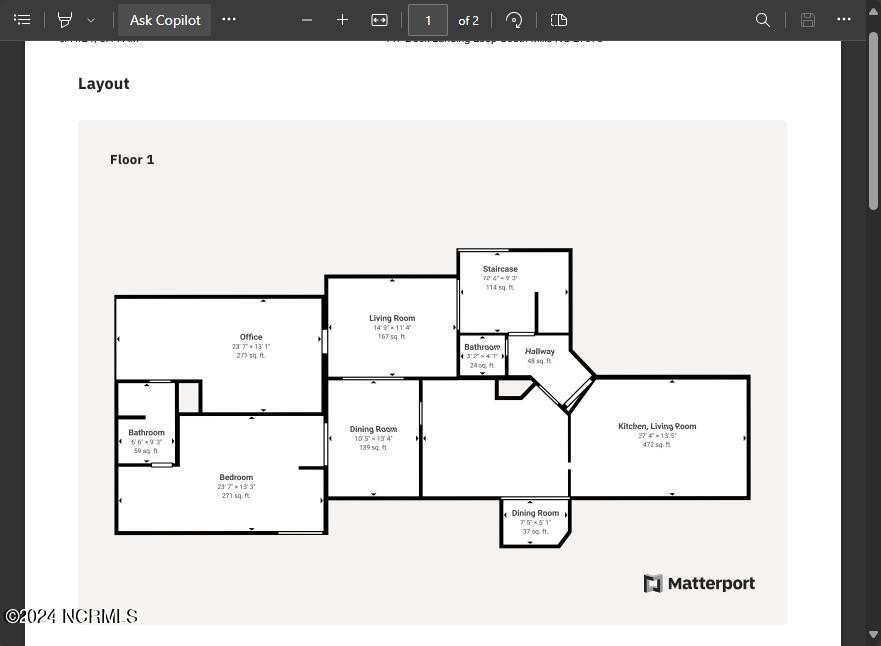Screen dimensions: 881x646
Task: Click the Kitchen, Living Room label
Action: point(657,426)
